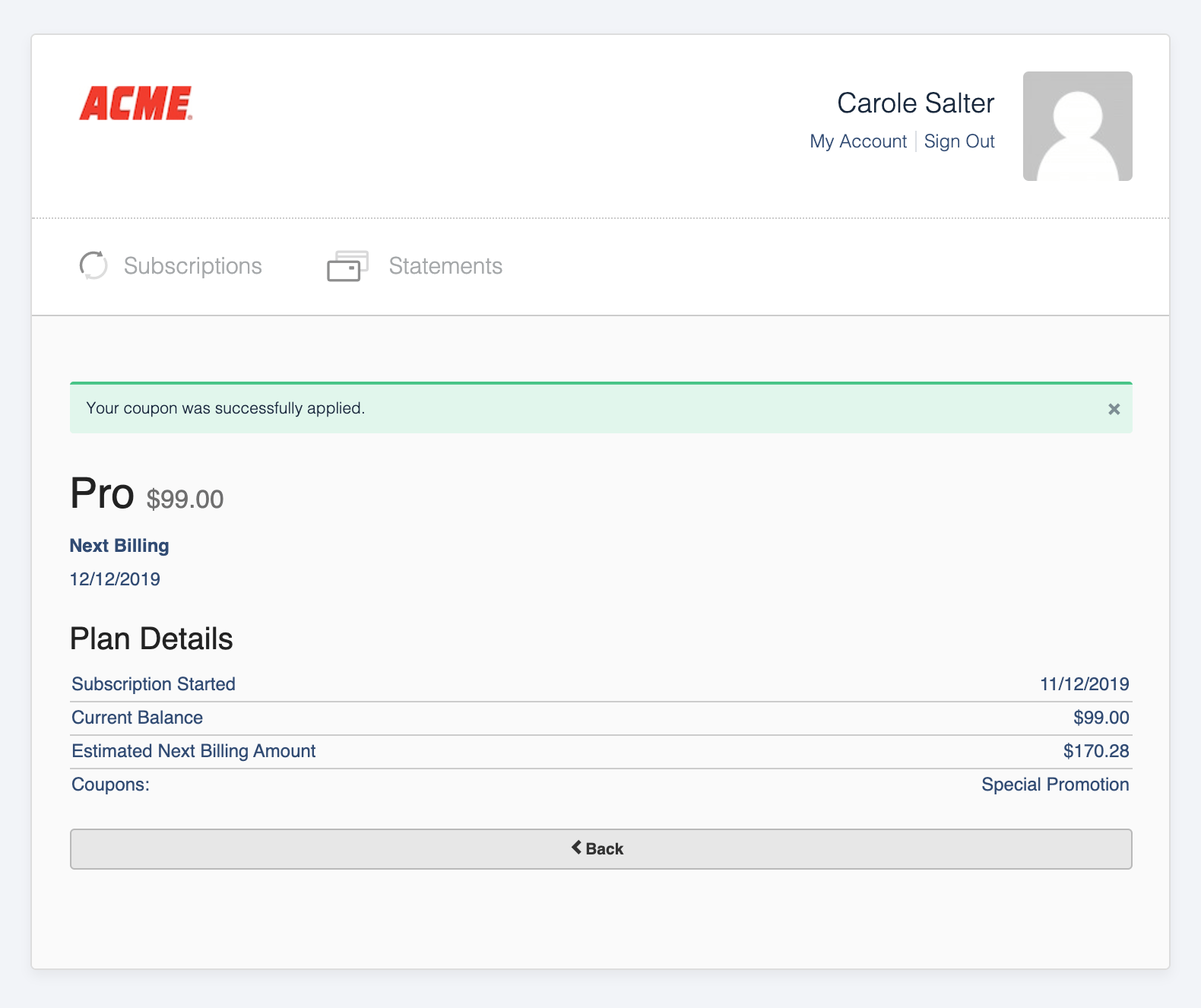Viewport: 1201px width, 1008px height.
Task: Click the circular arrows Subscriptions icon
Action: click(93, 265)
